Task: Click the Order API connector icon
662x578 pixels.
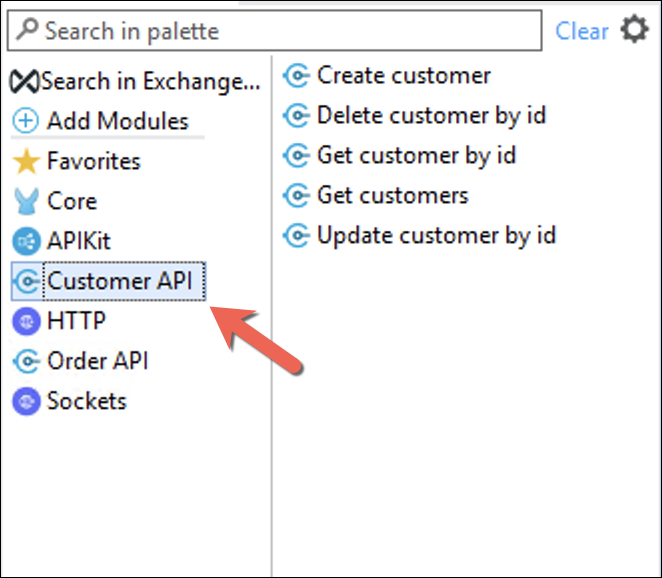Action: click(27, 361)
